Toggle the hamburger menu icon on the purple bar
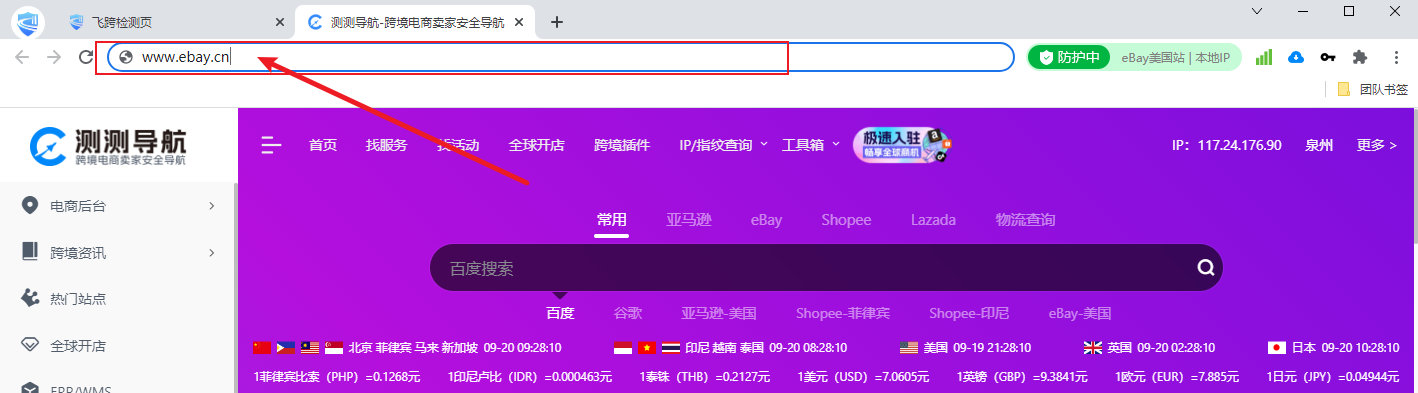1418x393 pixels. pos(271,145)
